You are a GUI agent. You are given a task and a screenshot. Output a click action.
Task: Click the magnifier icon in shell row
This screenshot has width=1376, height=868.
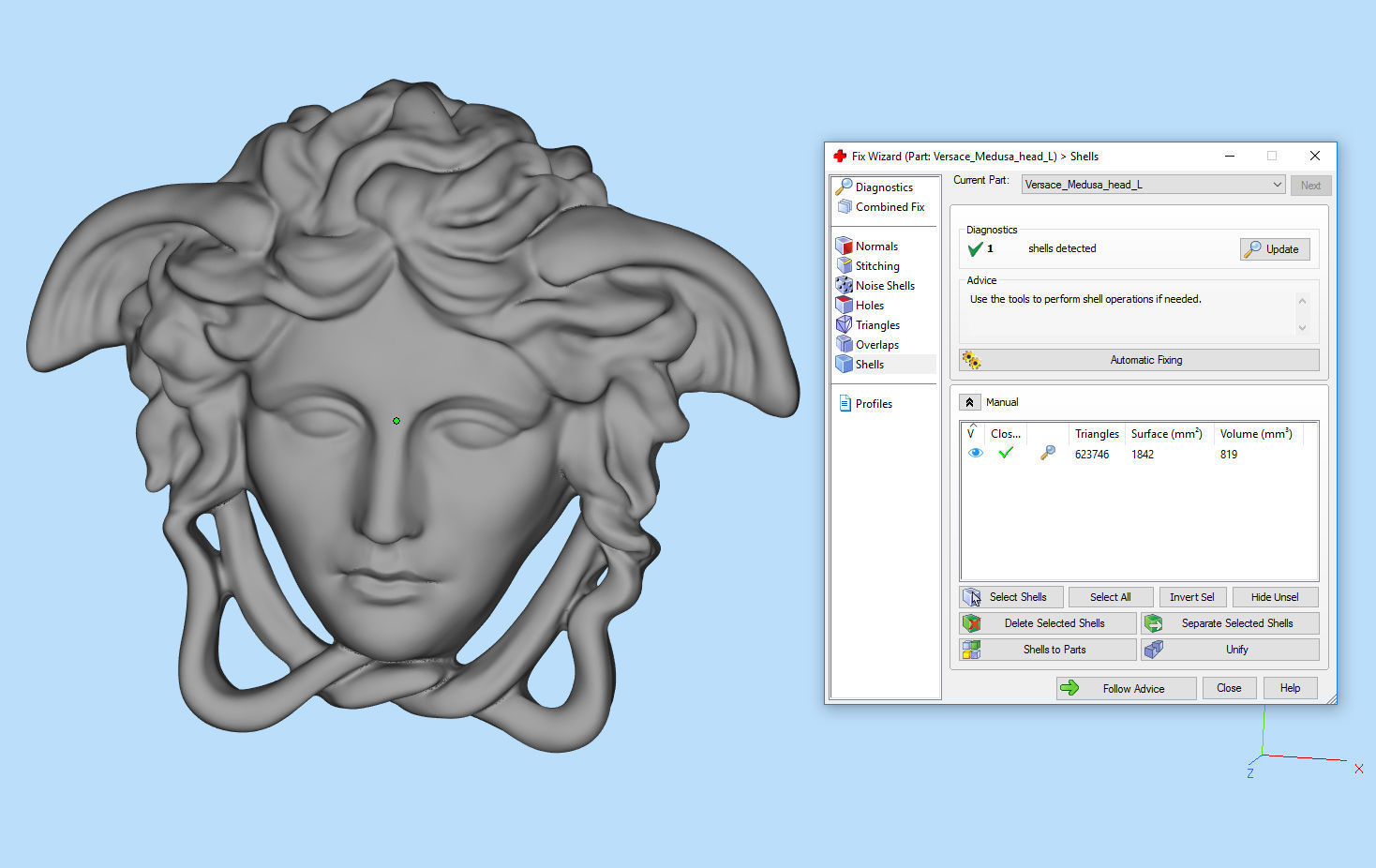1048,453
